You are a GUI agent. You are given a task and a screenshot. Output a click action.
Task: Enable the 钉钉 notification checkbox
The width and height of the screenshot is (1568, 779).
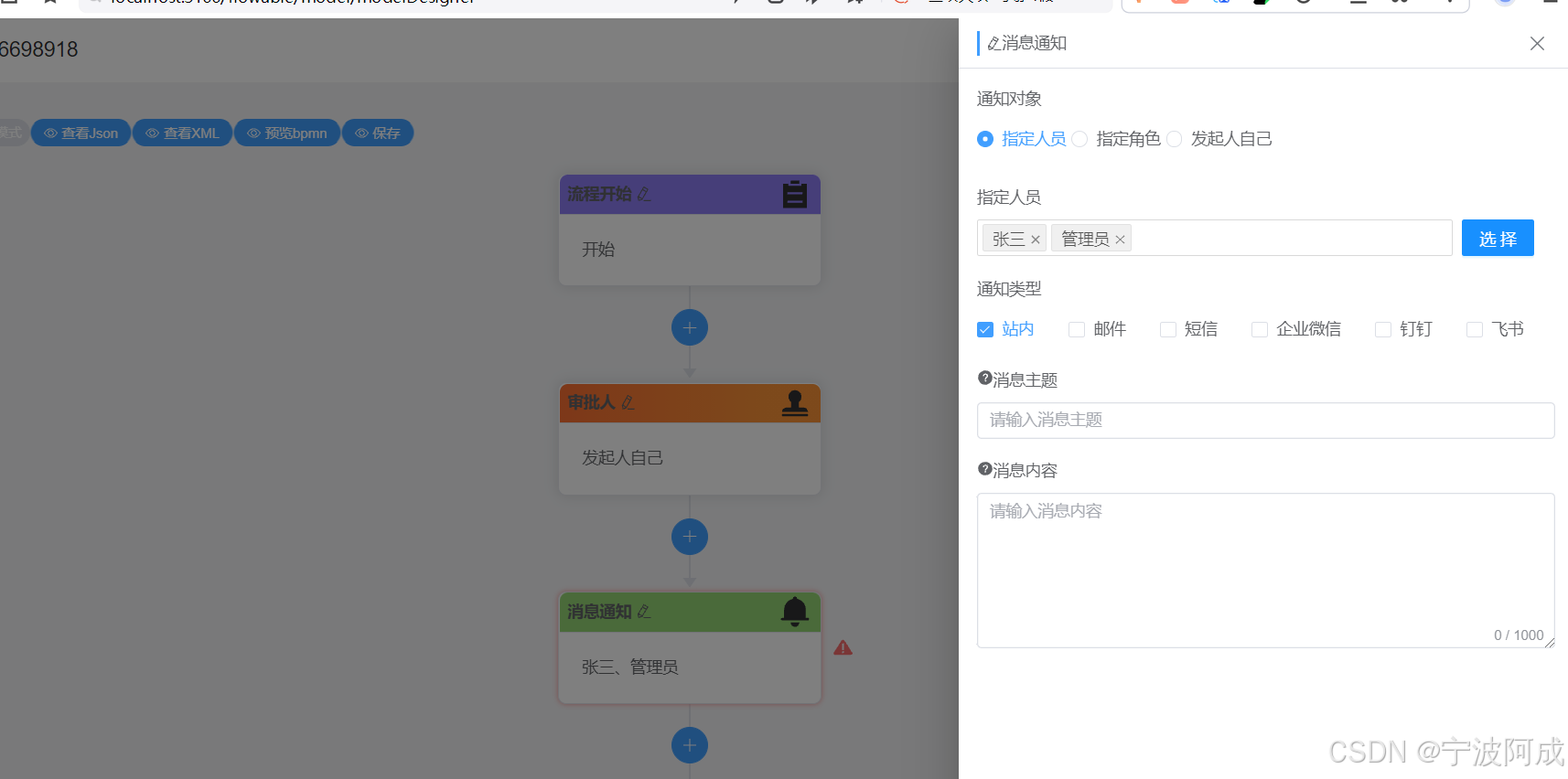pyautogui.click(x=1383, y=329)
